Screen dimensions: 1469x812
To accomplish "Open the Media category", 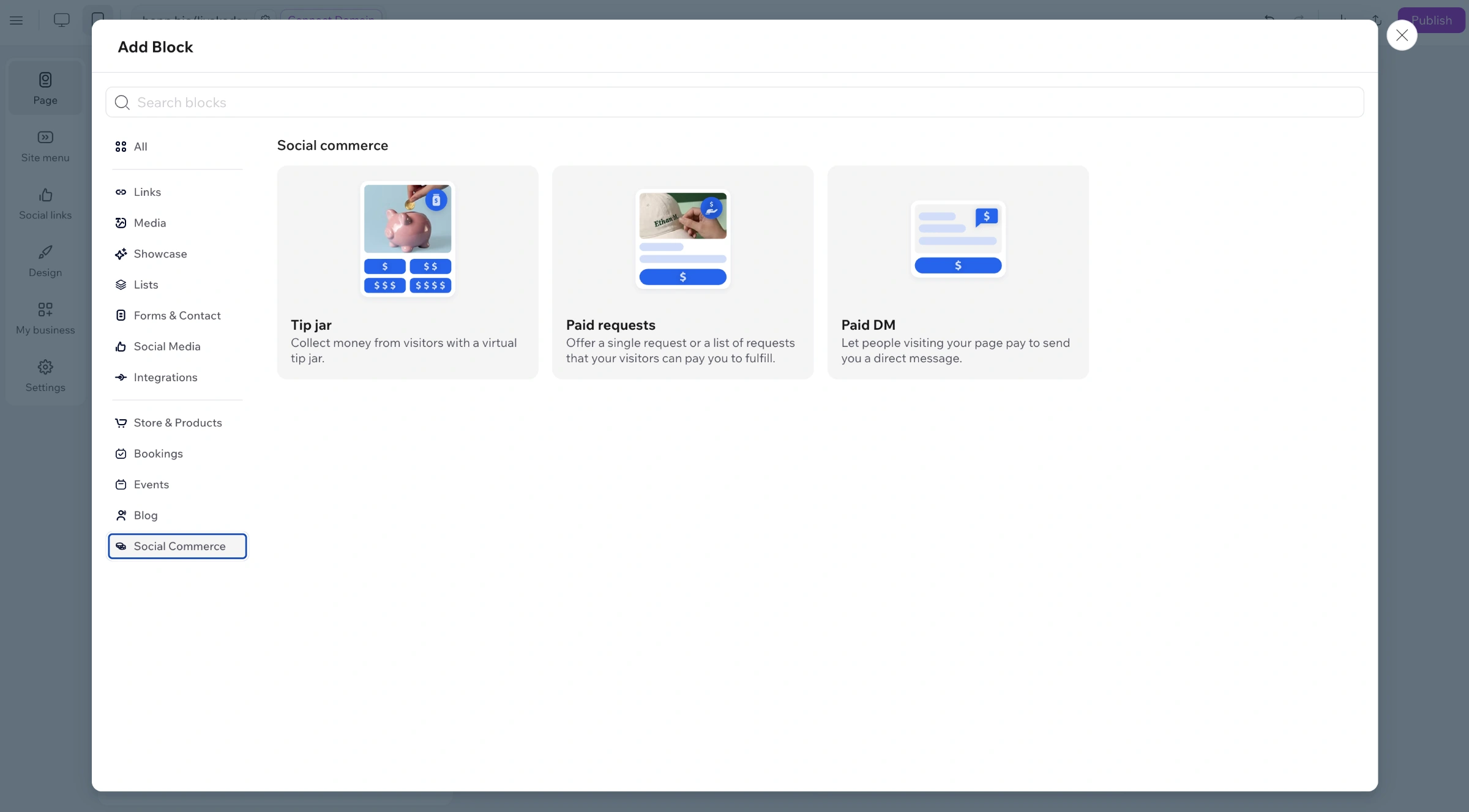I will coord(178,223).
